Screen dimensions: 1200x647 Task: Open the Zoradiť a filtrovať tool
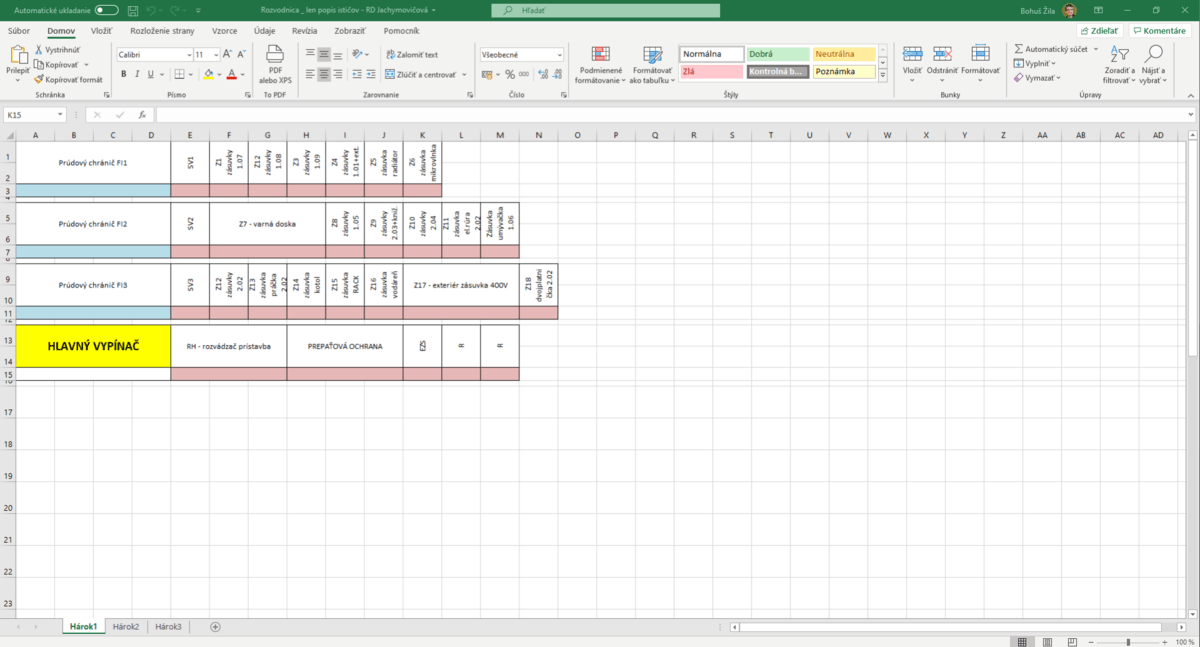coord(1119,63)
